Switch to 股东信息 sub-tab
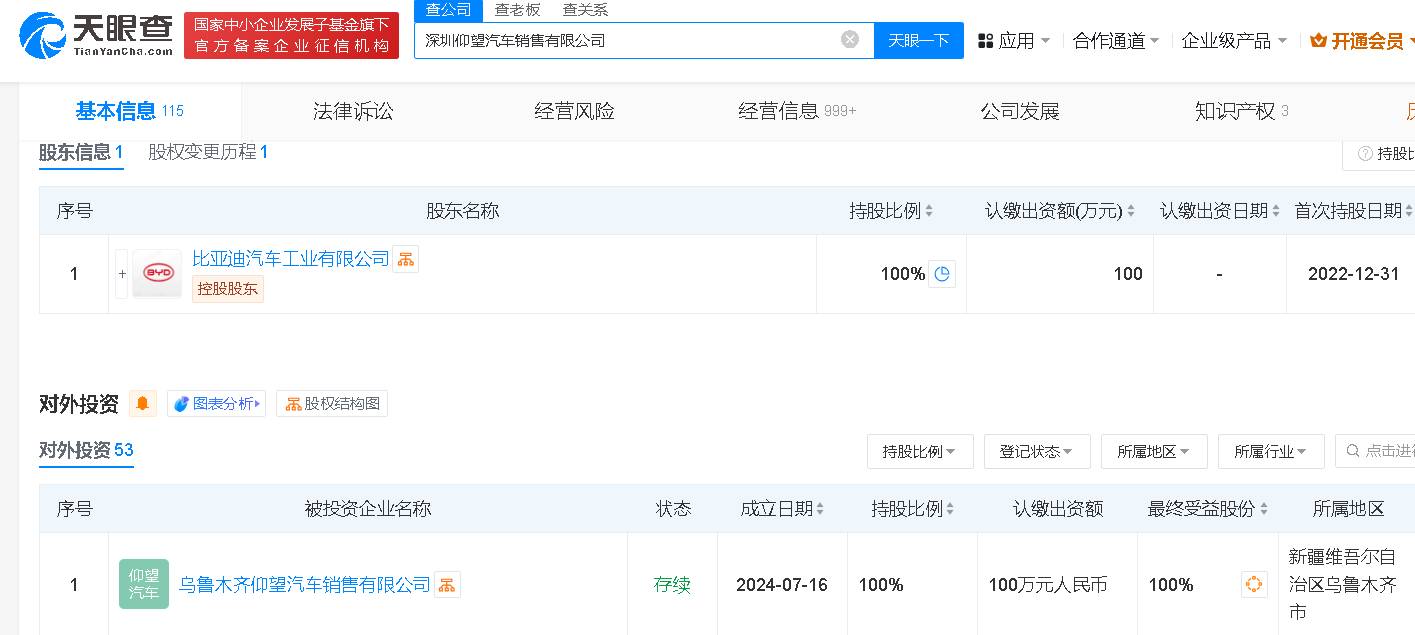This screenshot has width=1415, height=635. [81, 153]
